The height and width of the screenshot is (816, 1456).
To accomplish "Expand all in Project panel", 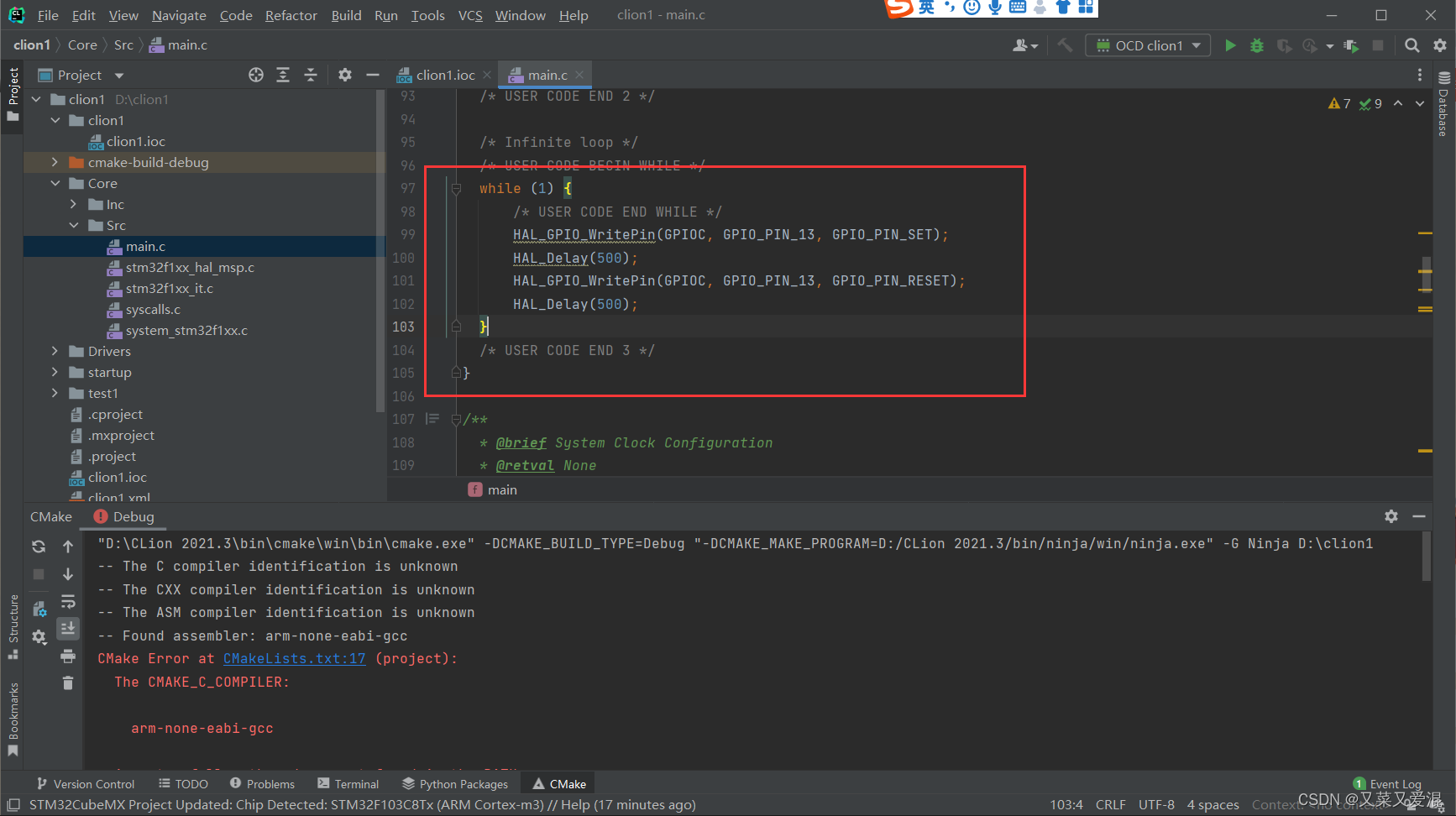I will click(283, 75).
